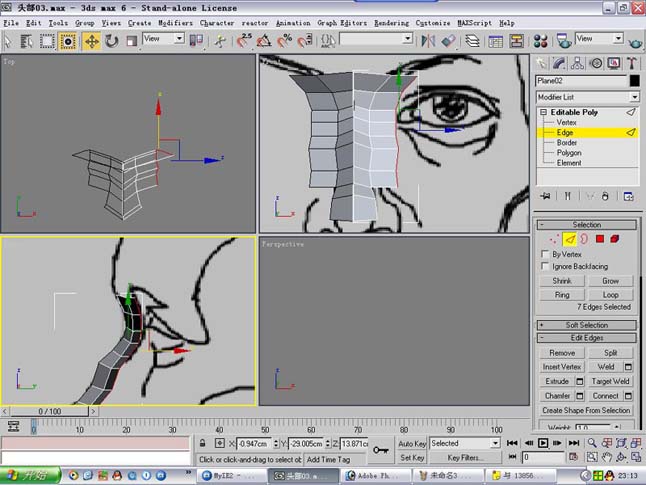Collapse the Editable Poly tree node
This screenshot has height=485, width=646.
tap(543, 112)
